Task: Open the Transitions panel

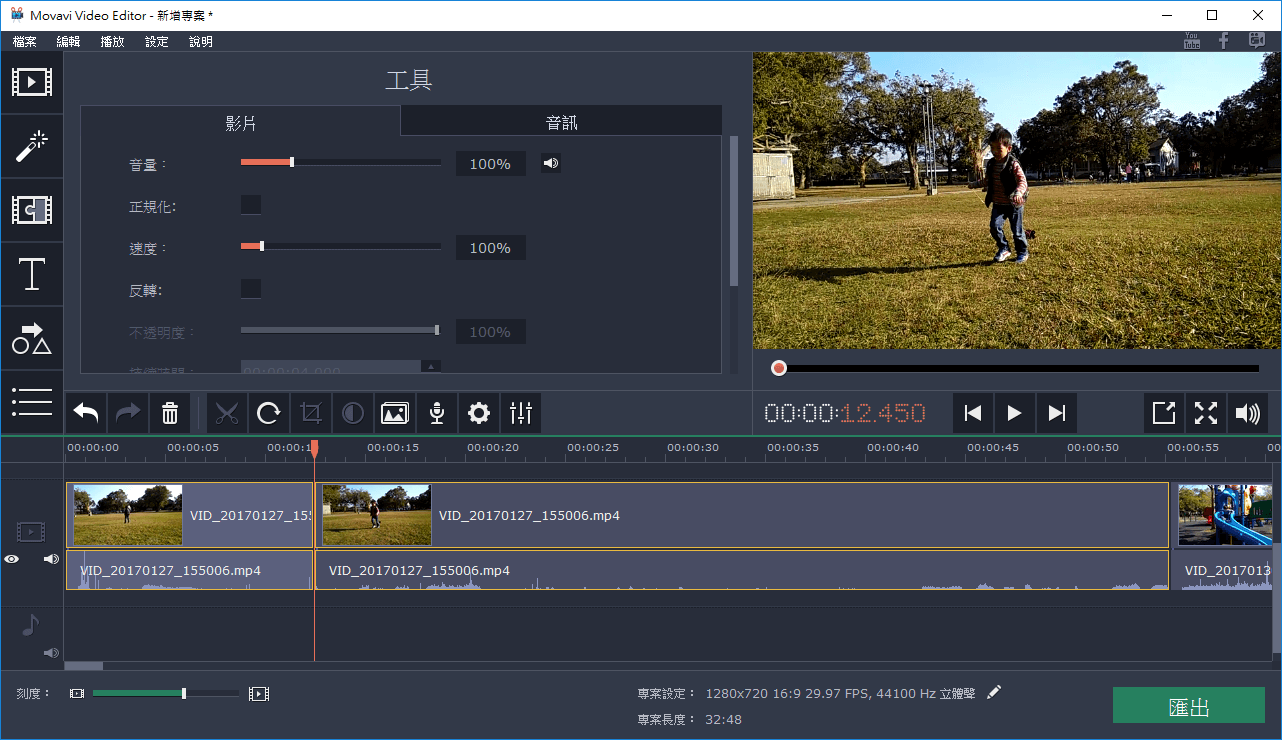Action: [31, 210]
